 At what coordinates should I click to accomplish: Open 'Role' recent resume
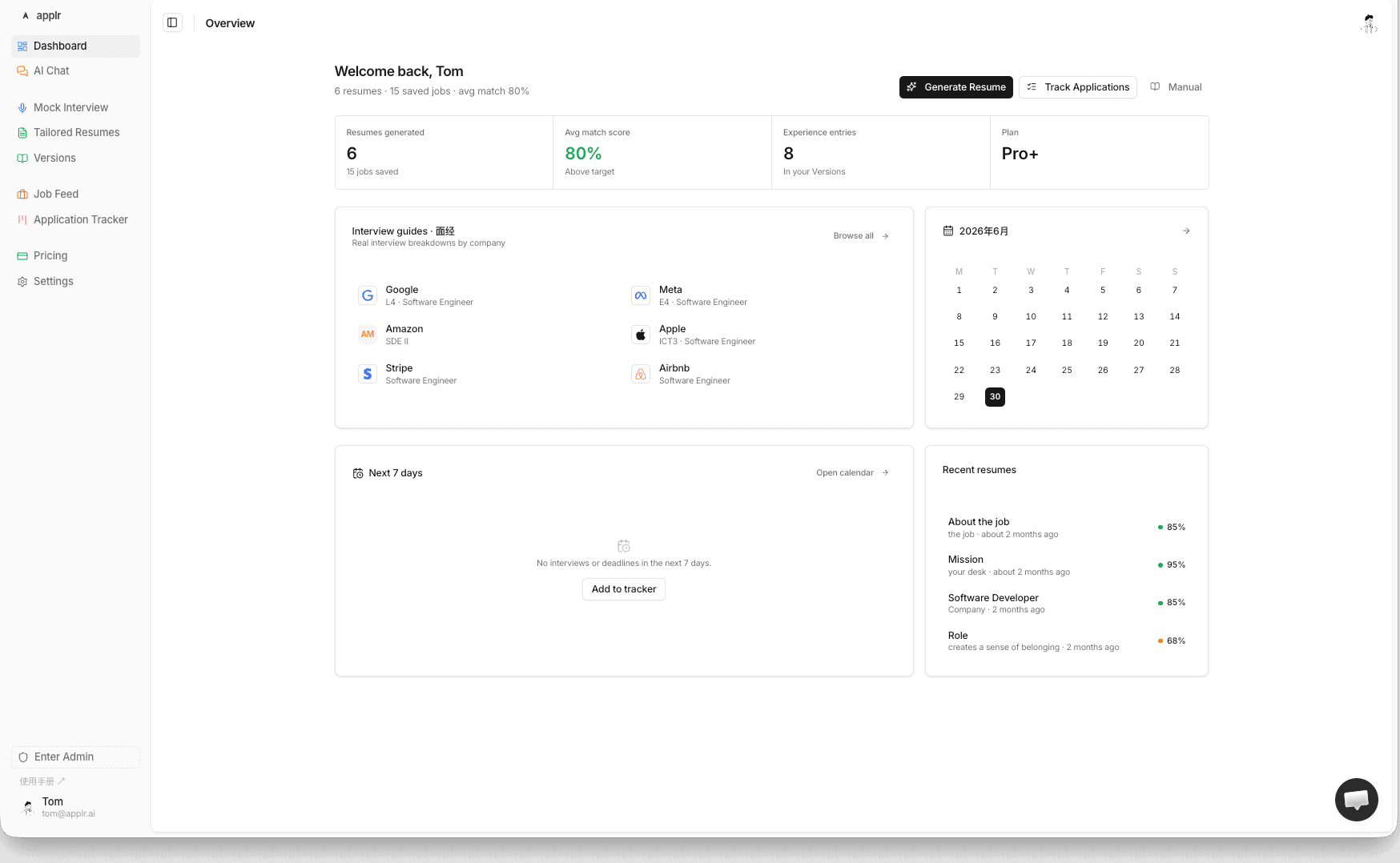(x=1067, y=641)
